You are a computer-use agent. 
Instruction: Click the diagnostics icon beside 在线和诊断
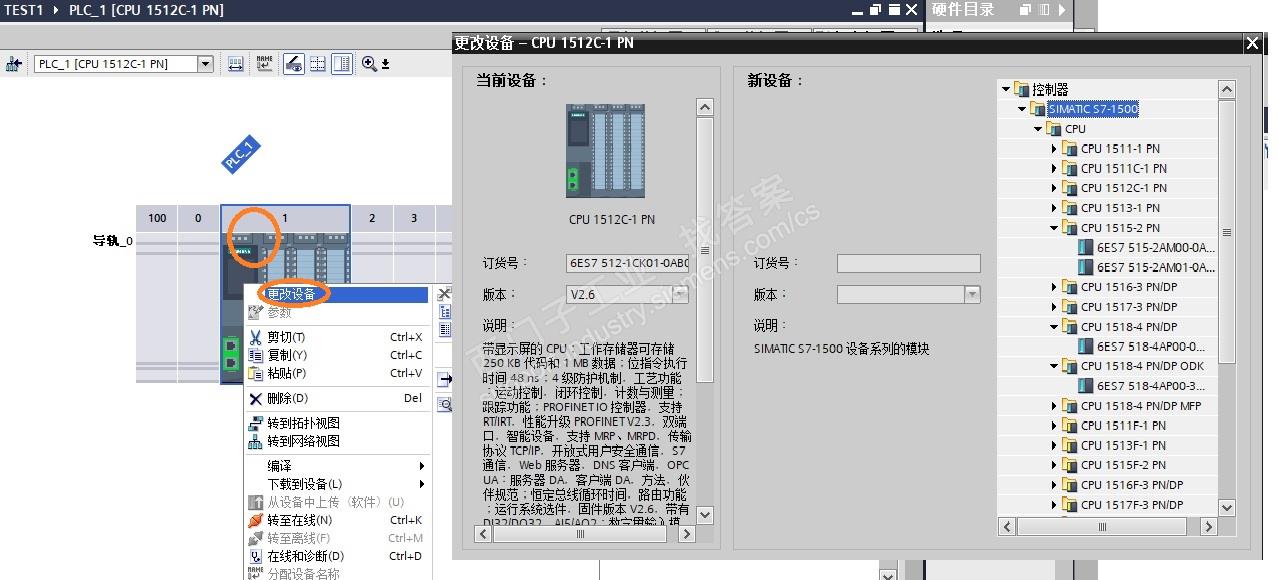point(256,556)
